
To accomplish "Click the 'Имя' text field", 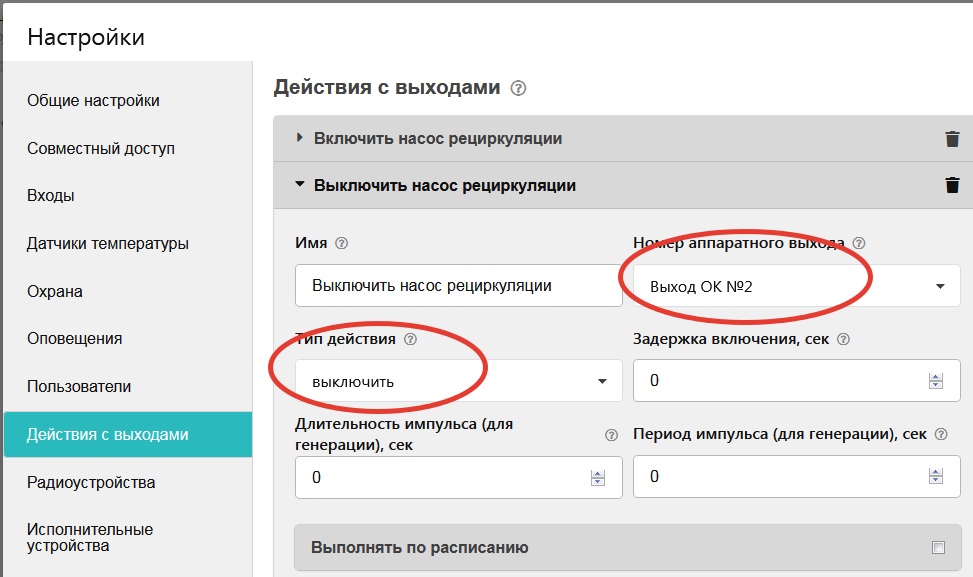I will point(458,286).
